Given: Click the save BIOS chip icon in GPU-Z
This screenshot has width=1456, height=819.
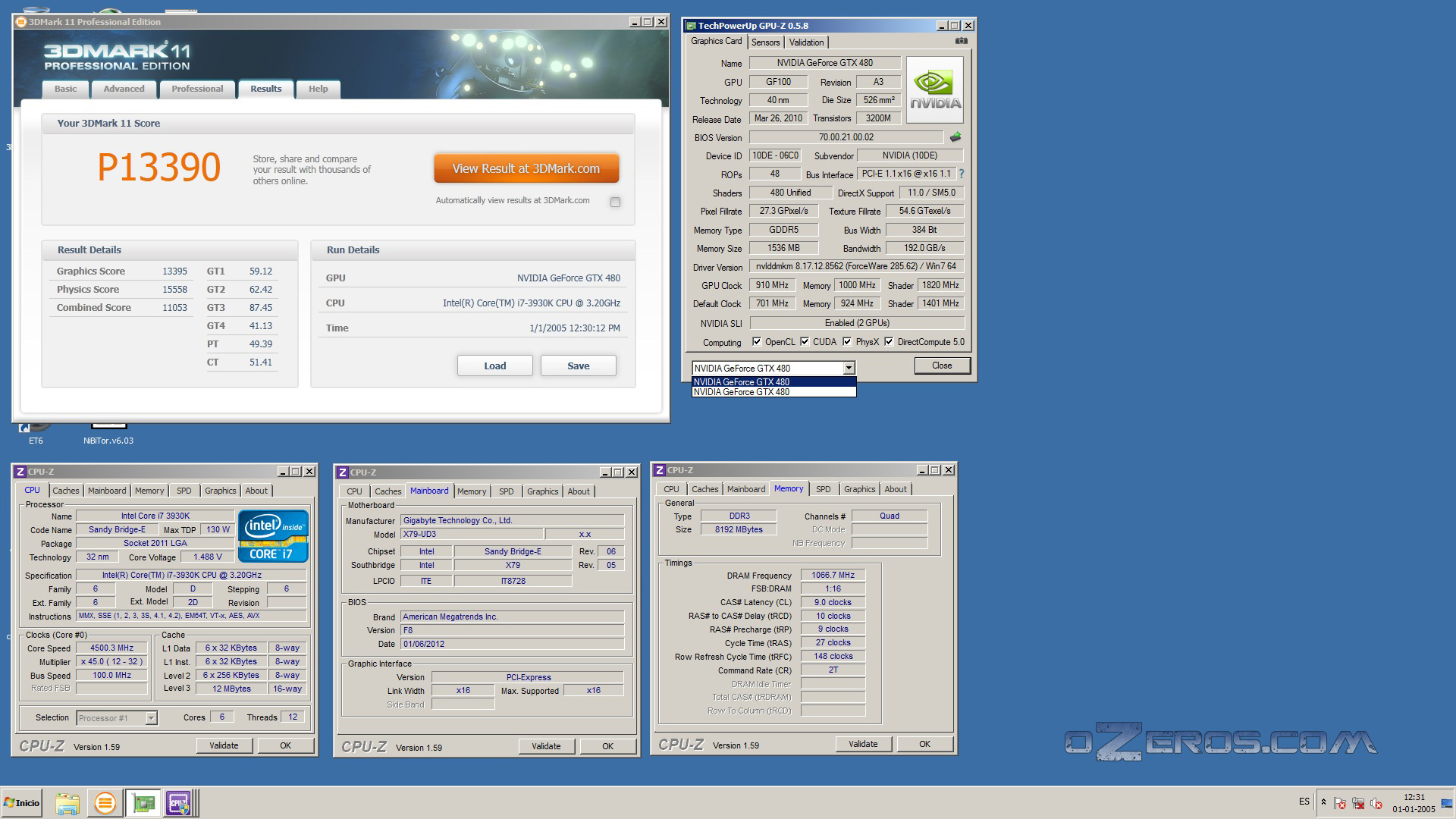Looking at the screenshot, I should click(955, 137).
